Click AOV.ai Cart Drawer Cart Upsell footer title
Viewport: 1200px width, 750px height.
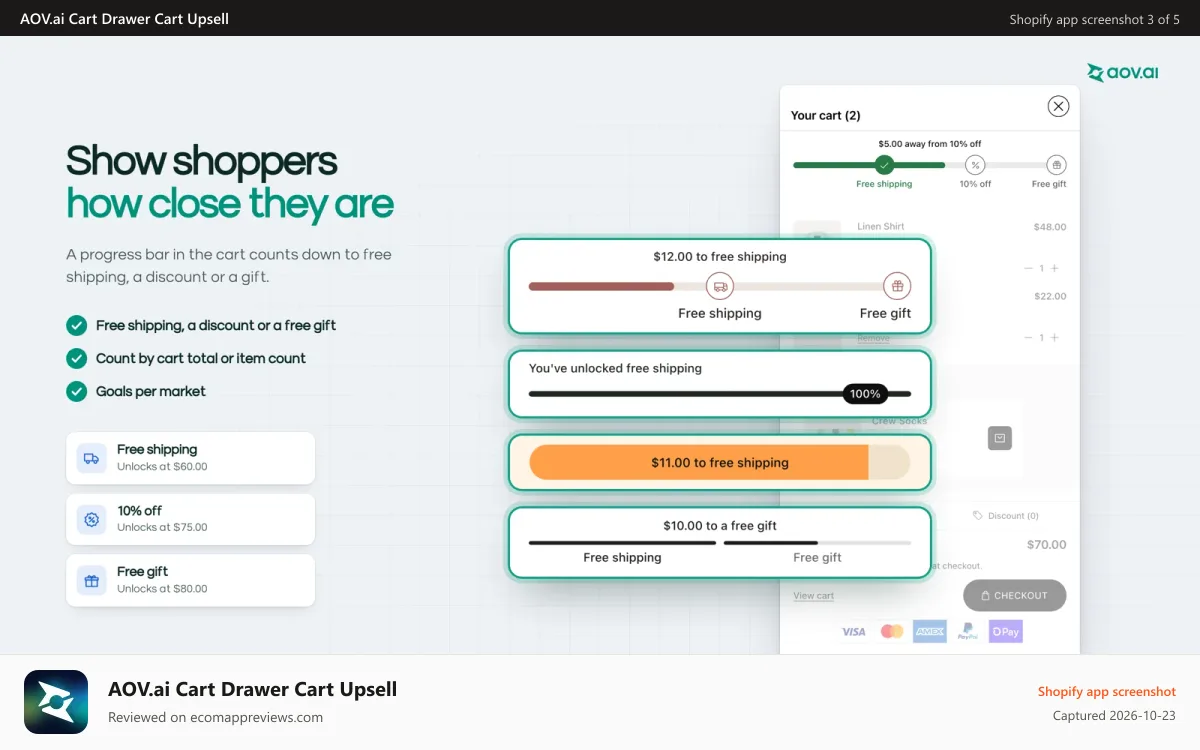pos(252,689)
